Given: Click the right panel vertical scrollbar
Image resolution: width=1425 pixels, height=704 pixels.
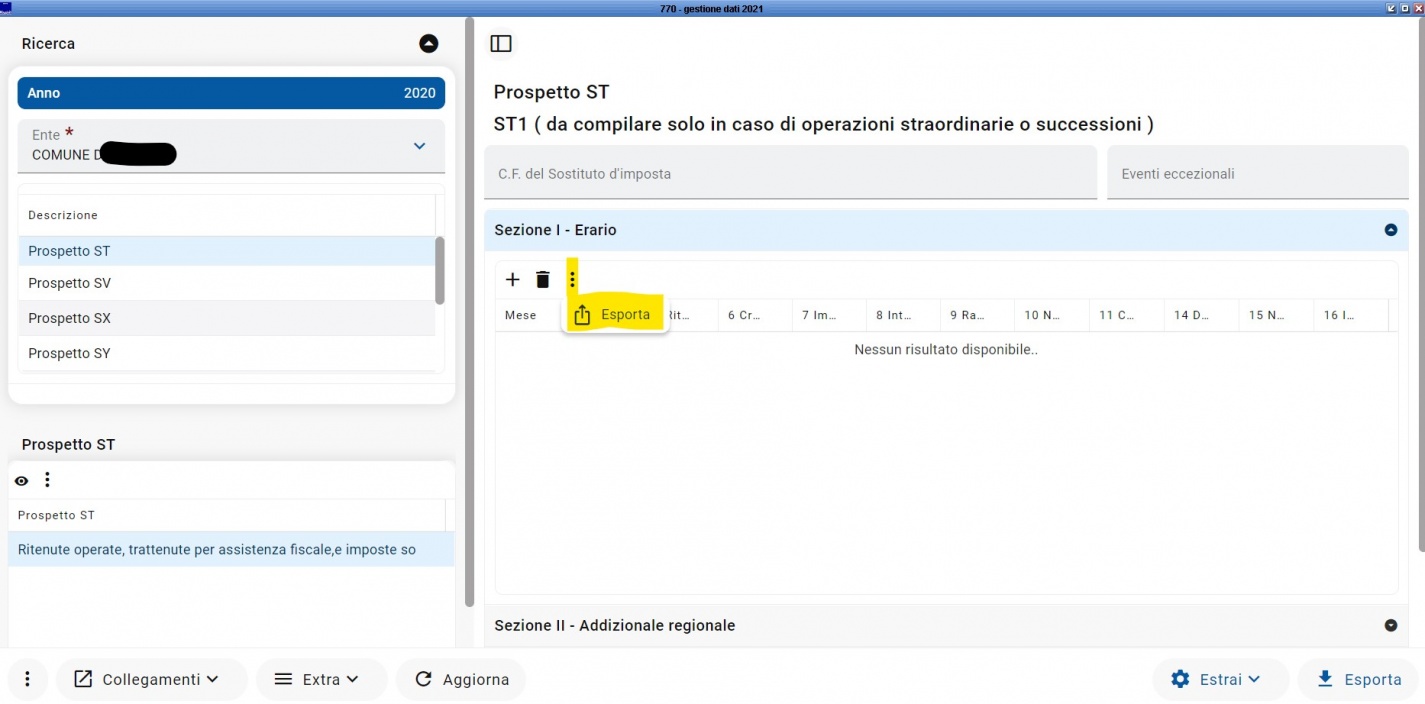Looking at the screenshot, I should [x=1420, y=284].
